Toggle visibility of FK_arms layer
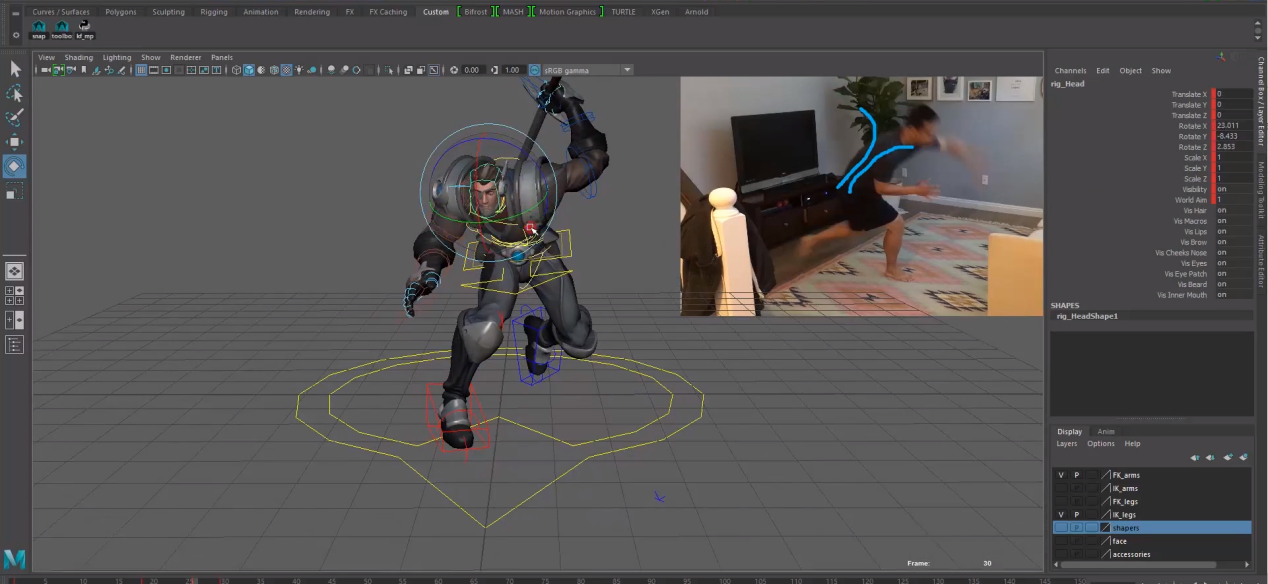Viewport: 1268px width, 584px height. [x=1061, y=475]
